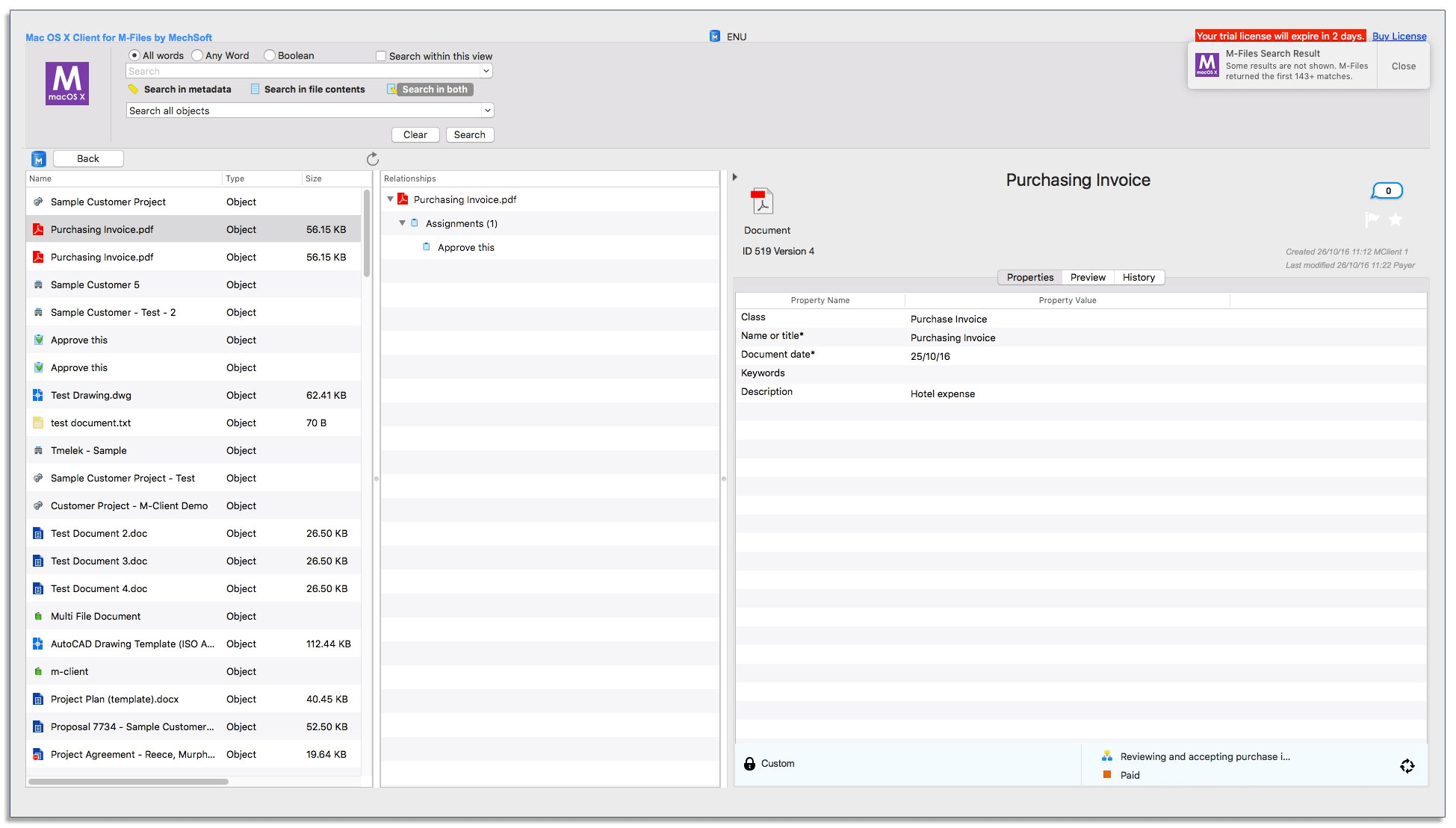Click the Word icon of Test Document 2.doc
This screenshot has height=828, width=1456.
coord(38,534)
